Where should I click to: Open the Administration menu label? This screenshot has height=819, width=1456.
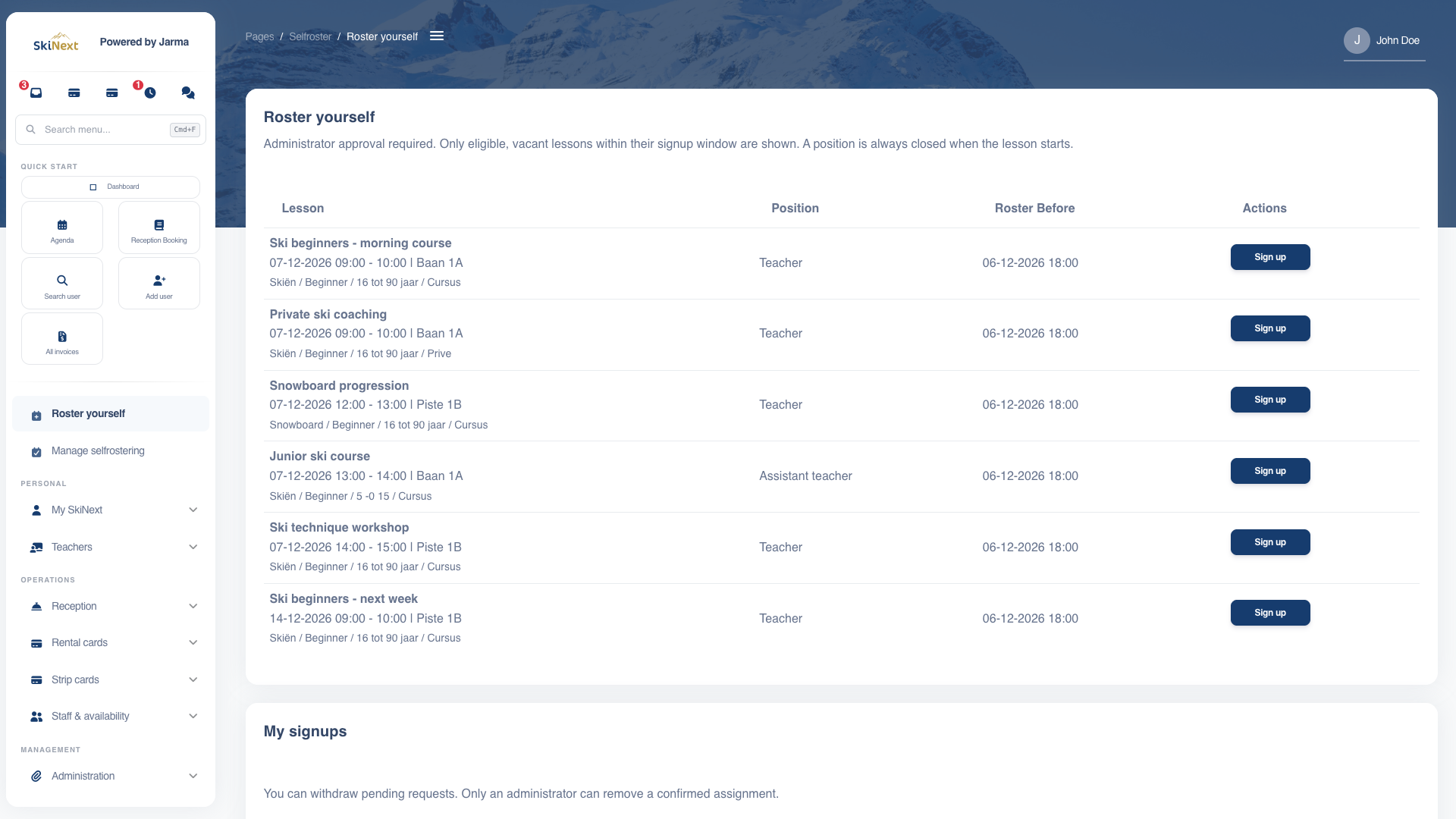tap(83, 777)
